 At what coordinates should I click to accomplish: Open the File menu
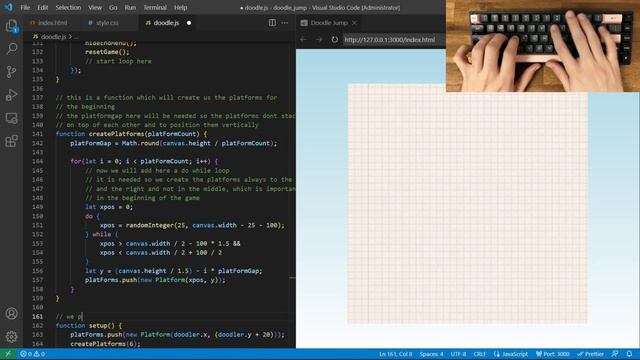coord(25,7)
